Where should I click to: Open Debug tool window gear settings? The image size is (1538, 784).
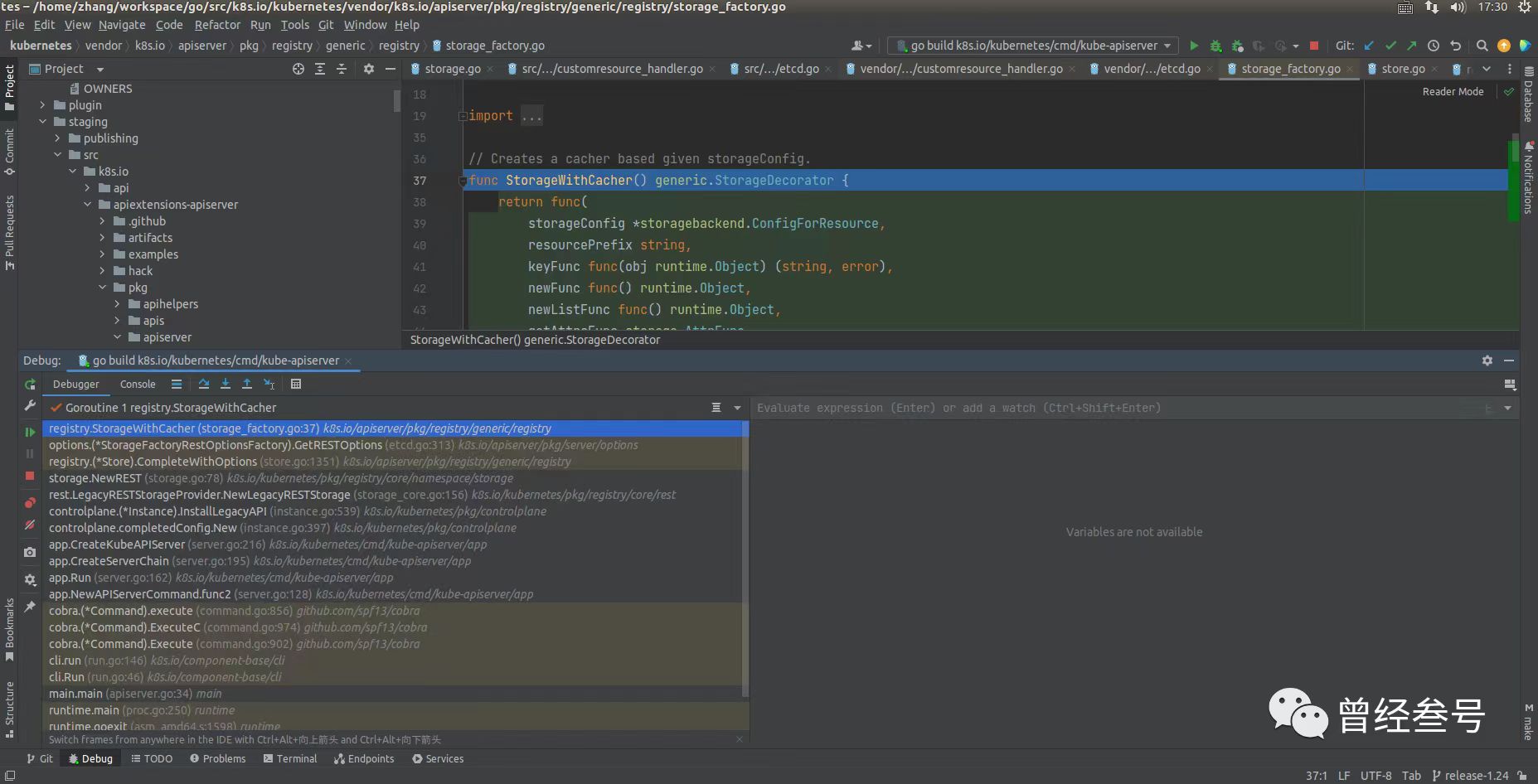1487,361
